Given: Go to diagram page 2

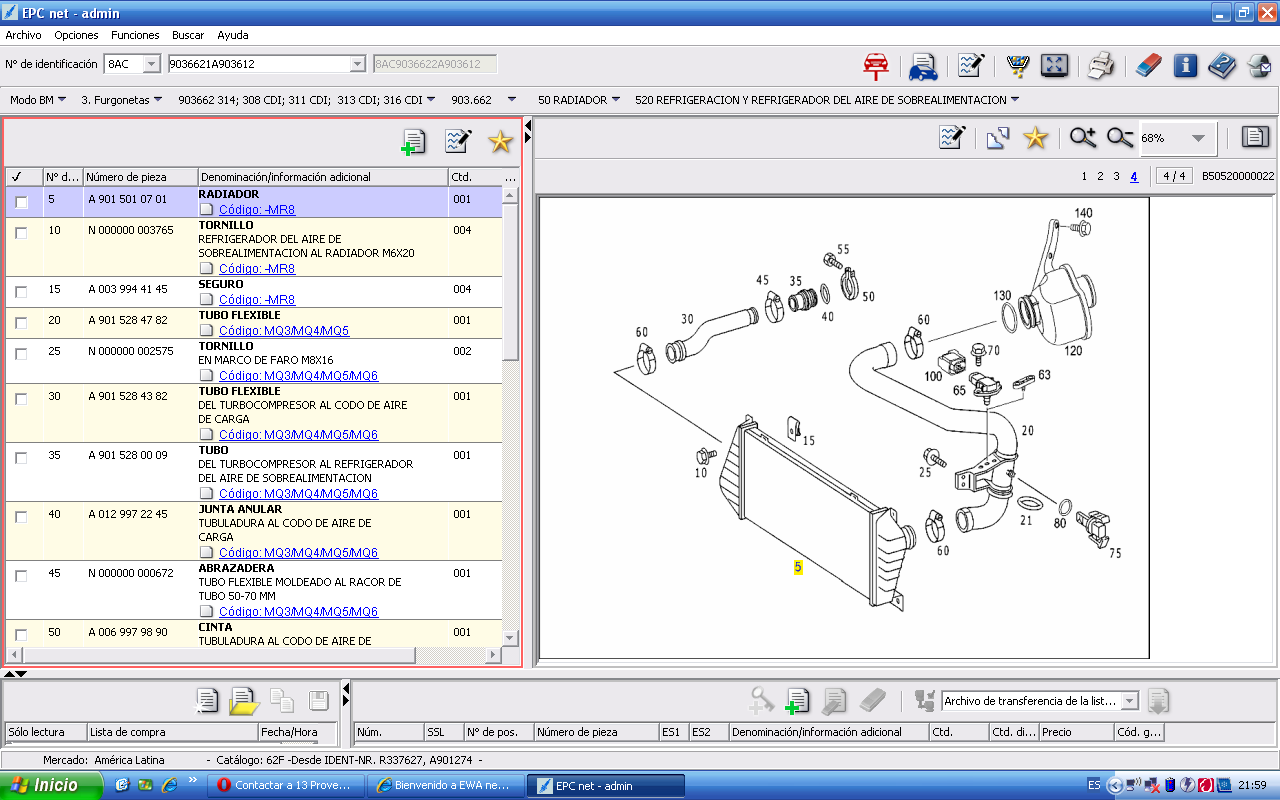Looking at the screenshot, I should [x=1100, y=177].
